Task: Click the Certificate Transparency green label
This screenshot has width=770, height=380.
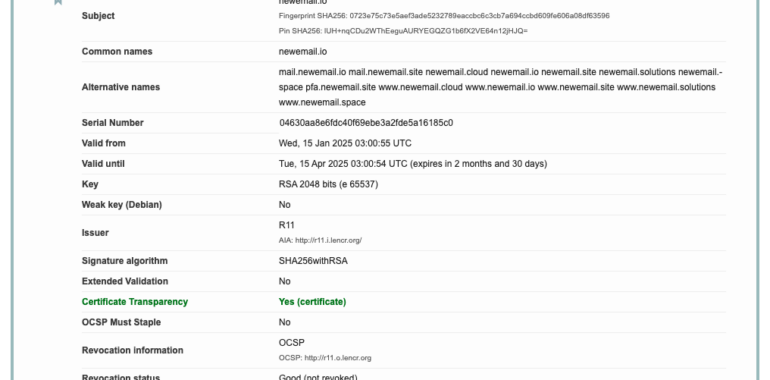Action: [x=135, y=302]
